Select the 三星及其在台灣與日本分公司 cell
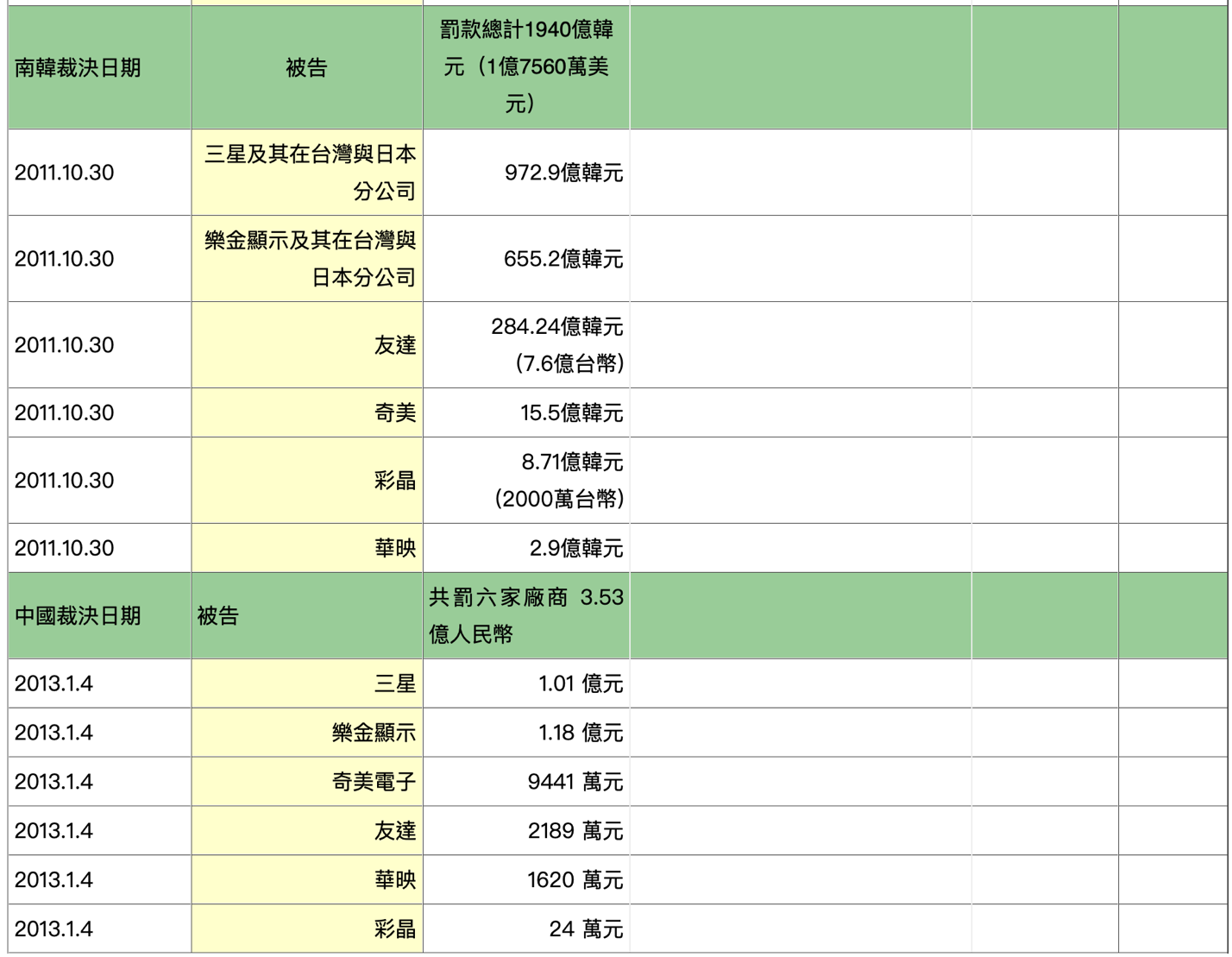The image size is (1232, 957). tap(307, 173)
